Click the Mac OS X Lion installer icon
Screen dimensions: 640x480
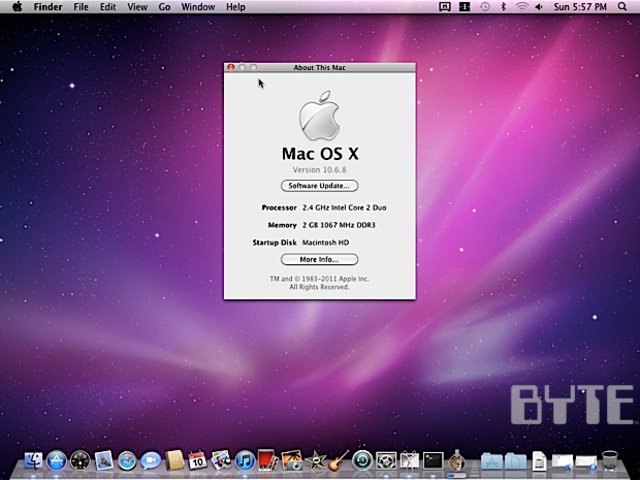(456, 461)
